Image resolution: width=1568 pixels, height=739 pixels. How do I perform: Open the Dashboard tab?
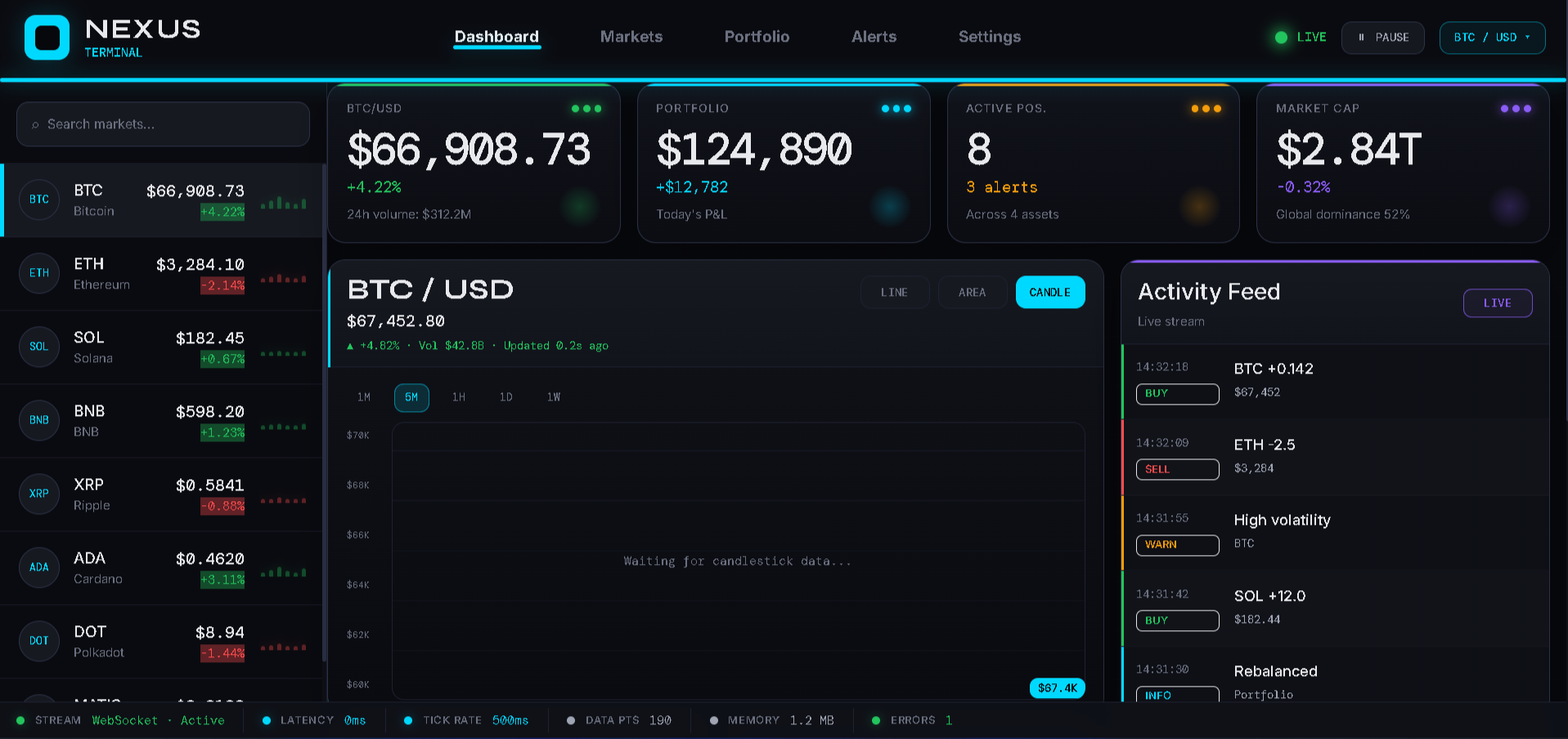pyautogui.click(x=496, y=37)
